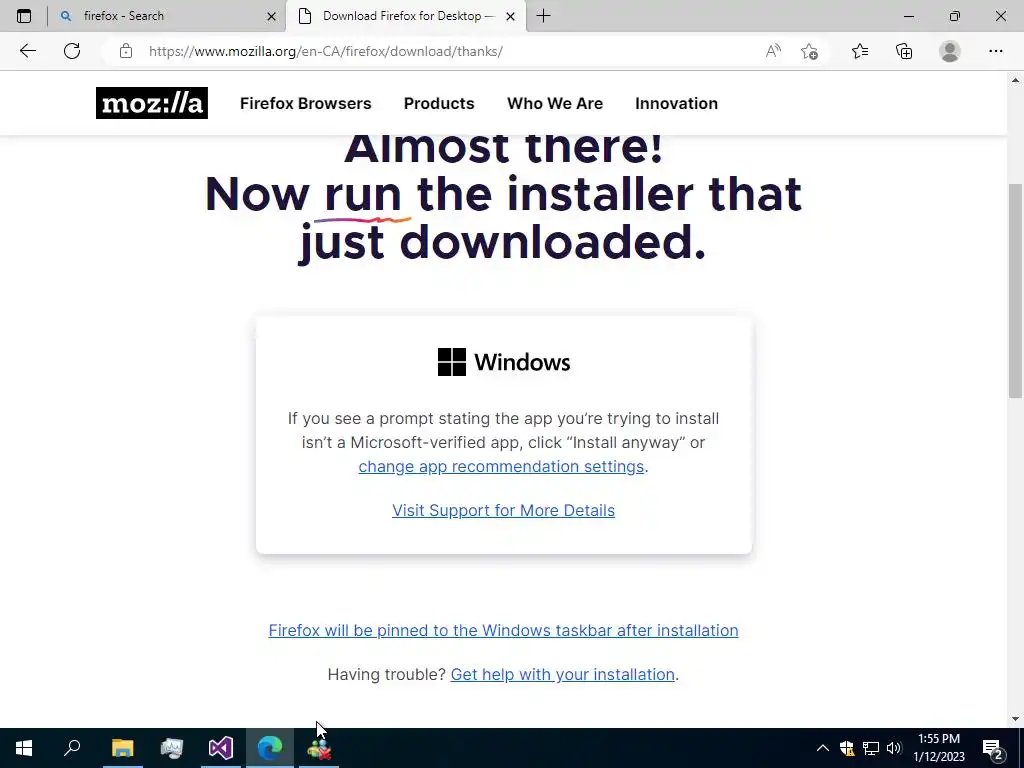The image size is (1024, 768).
Task: Restore down the Edge window
Action: click(x=955, y=16)
